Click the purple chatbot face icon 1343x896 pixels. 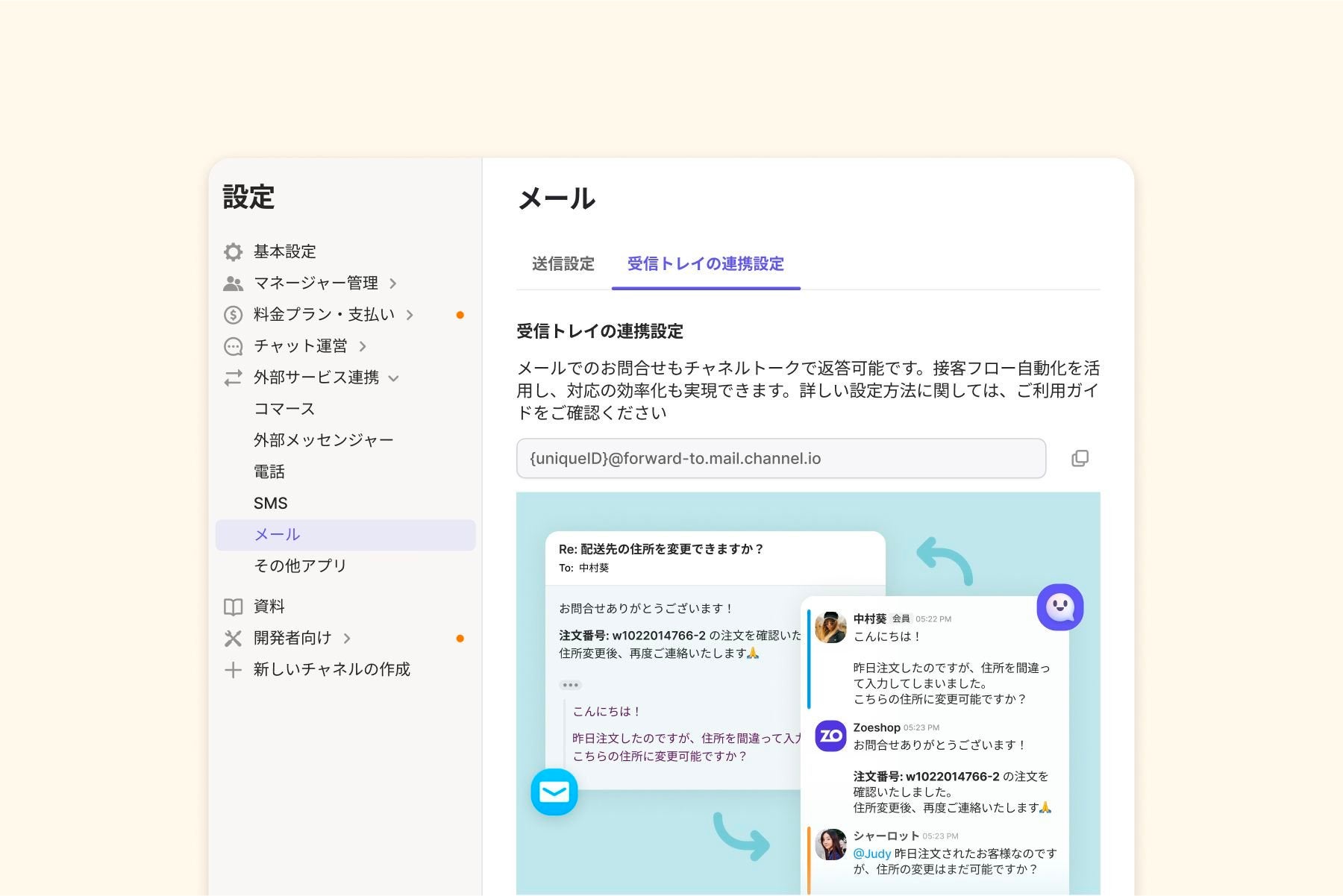(1059, 607)
